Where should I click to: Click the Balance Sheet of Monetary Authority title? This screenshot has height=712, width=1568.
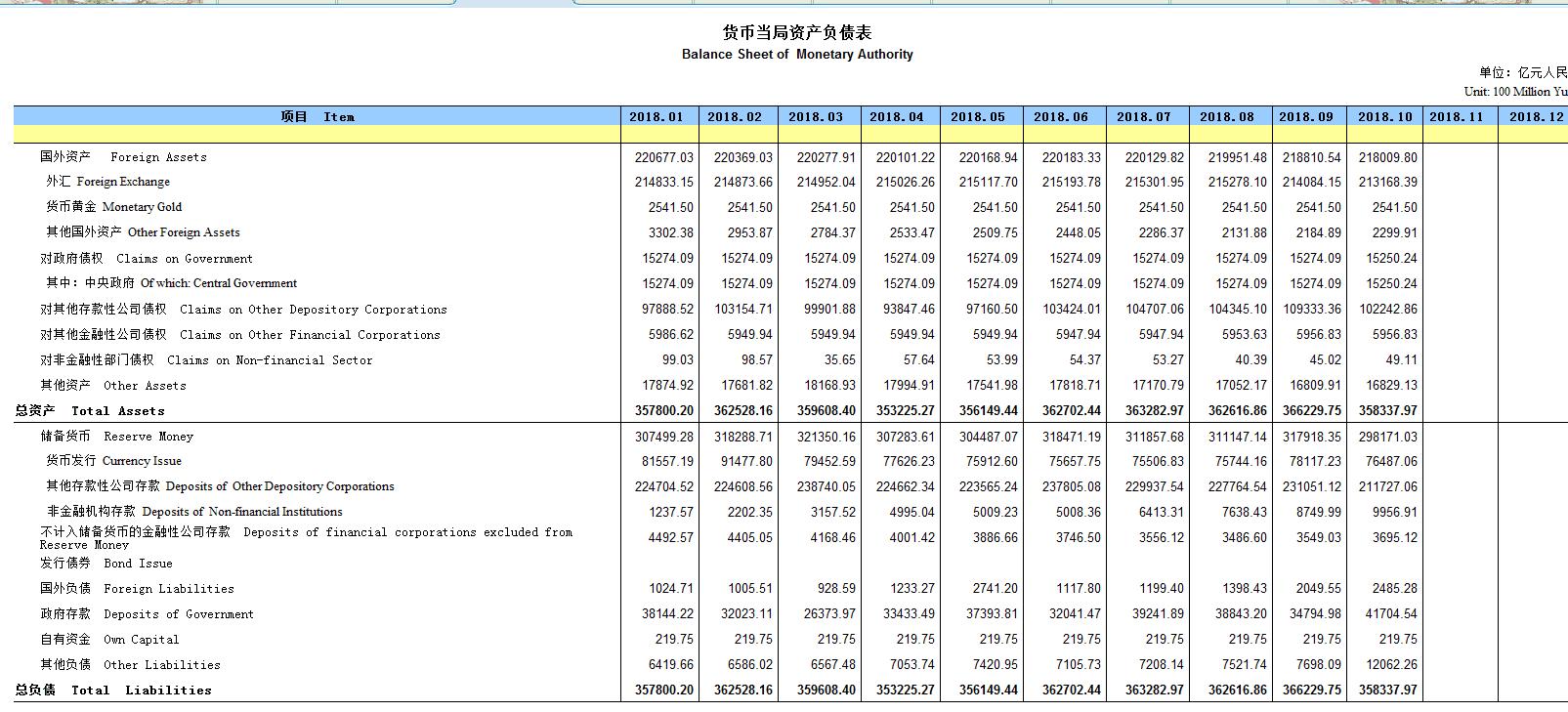797,55
